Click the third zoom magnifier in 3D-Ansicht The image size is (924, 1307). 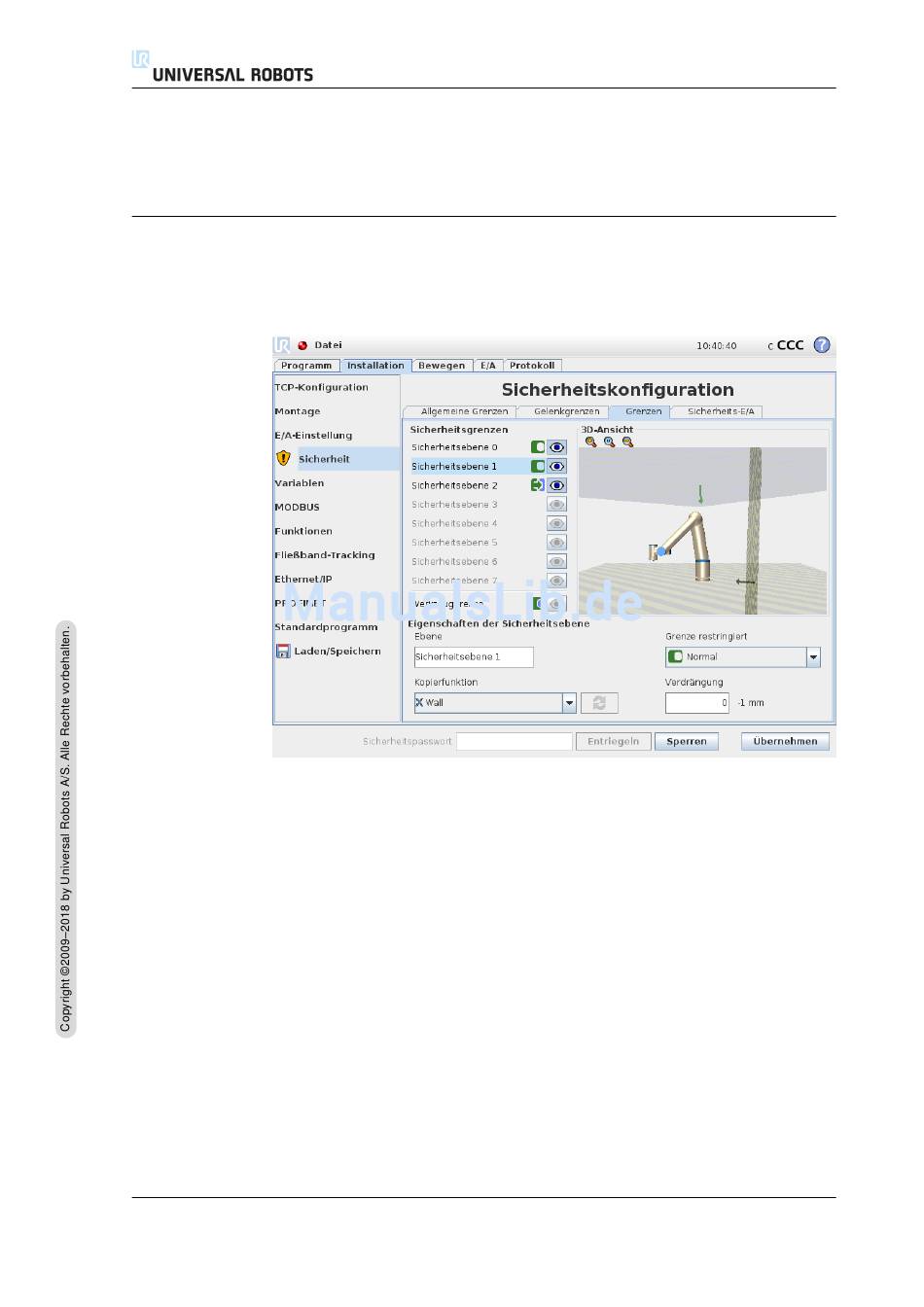[x=627, y=442]
